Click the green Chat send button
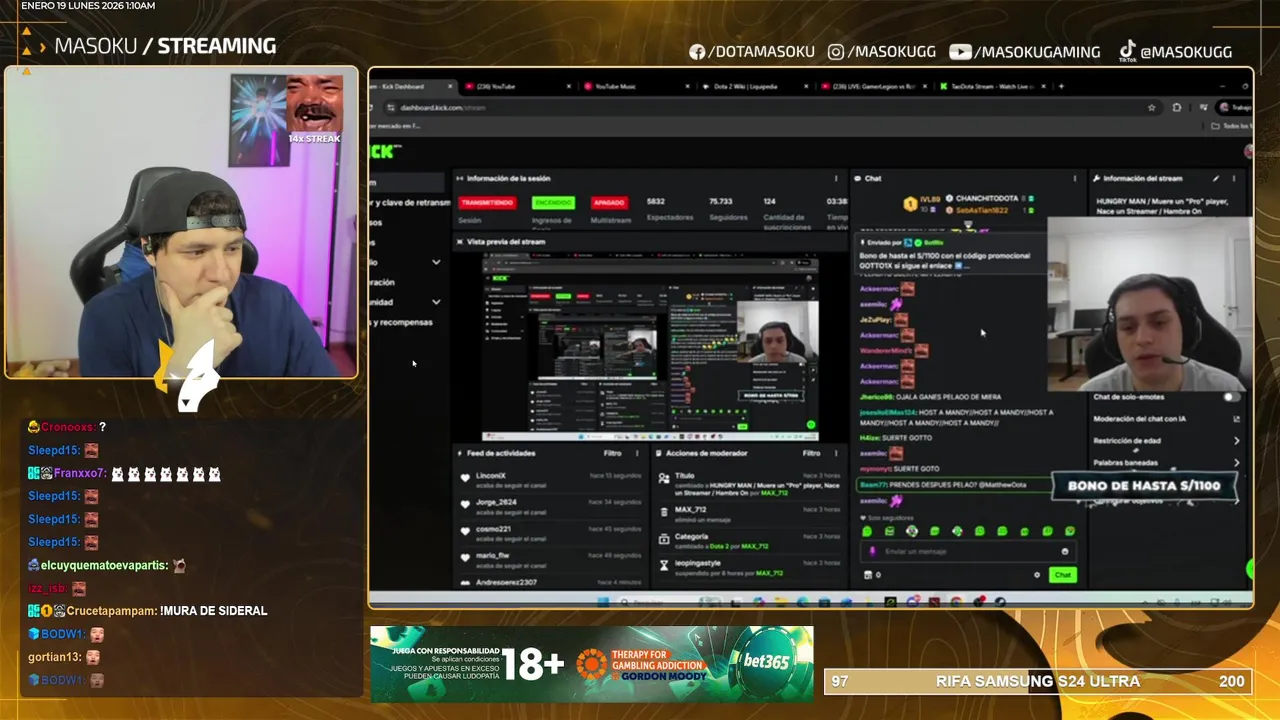Image resolution: width=1280 pixels, height=720 pixels. [x=1063, y=575]
